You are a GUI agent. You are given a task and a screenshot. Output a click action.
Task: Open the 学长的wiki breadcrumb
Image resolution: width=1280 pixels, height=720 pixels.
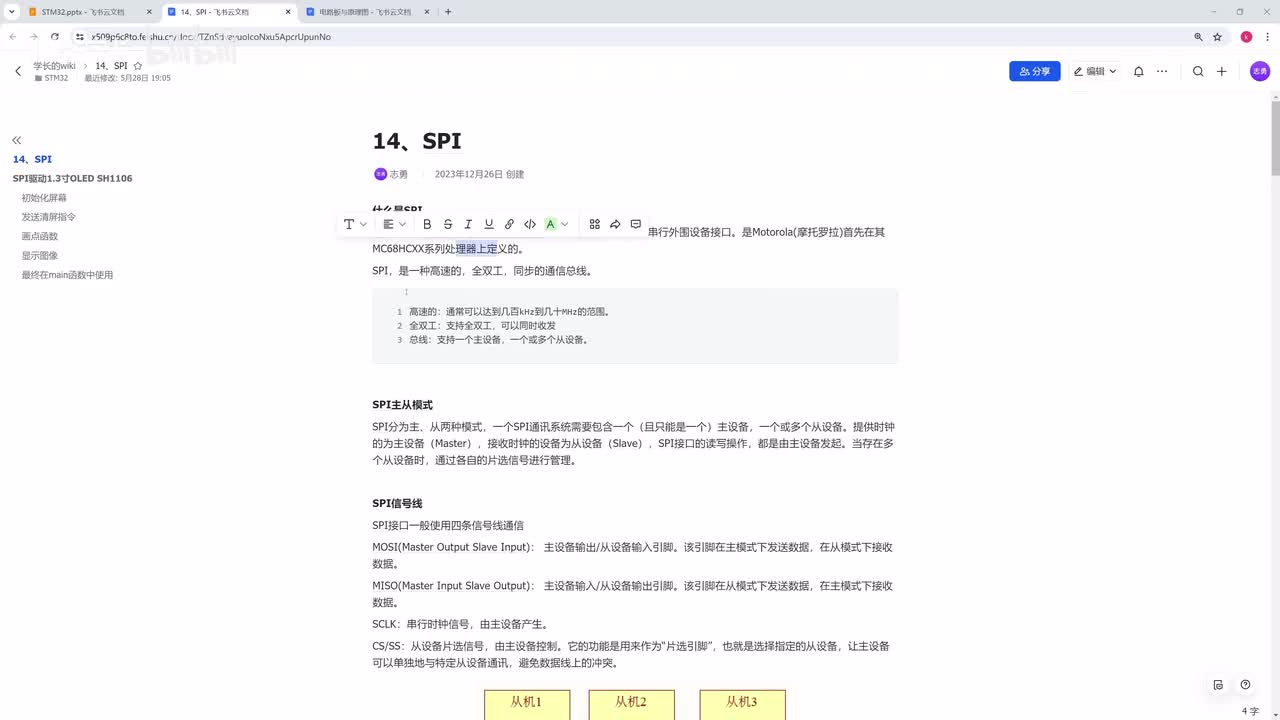(54, 66)
